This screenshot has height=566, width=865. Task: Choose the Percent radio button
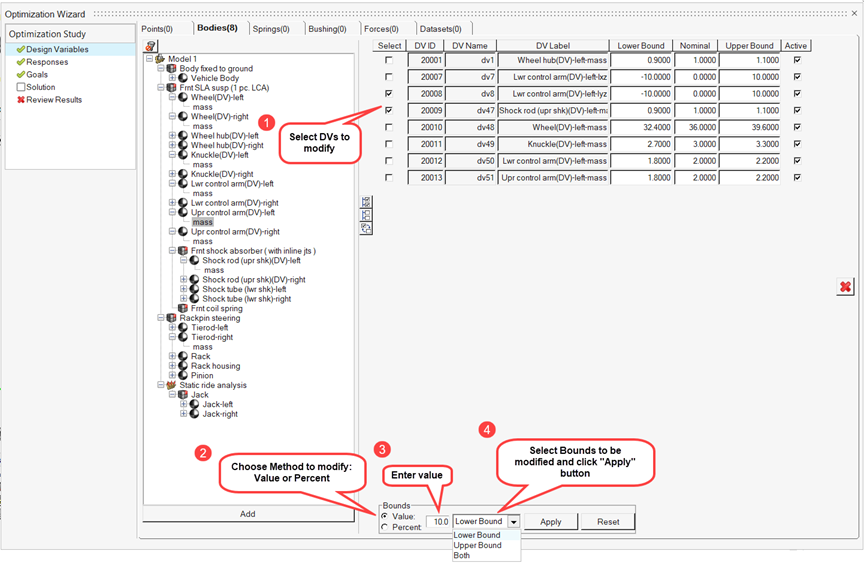pyautogui.click(x=385, y=527)
